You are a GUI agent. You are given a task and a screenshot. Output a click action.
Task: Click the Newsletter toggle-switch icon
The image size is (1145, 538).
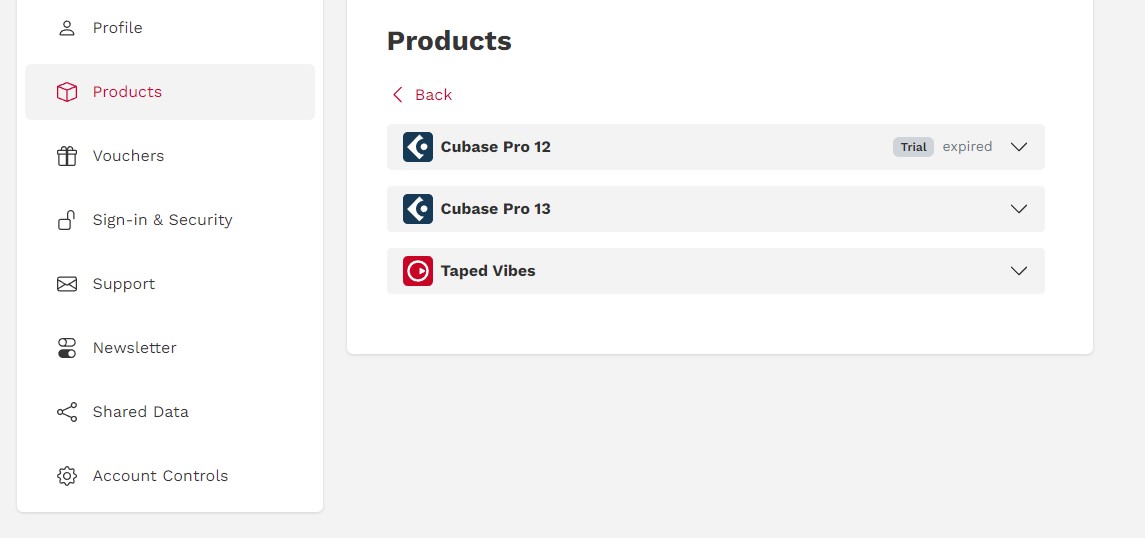(67, 348)
